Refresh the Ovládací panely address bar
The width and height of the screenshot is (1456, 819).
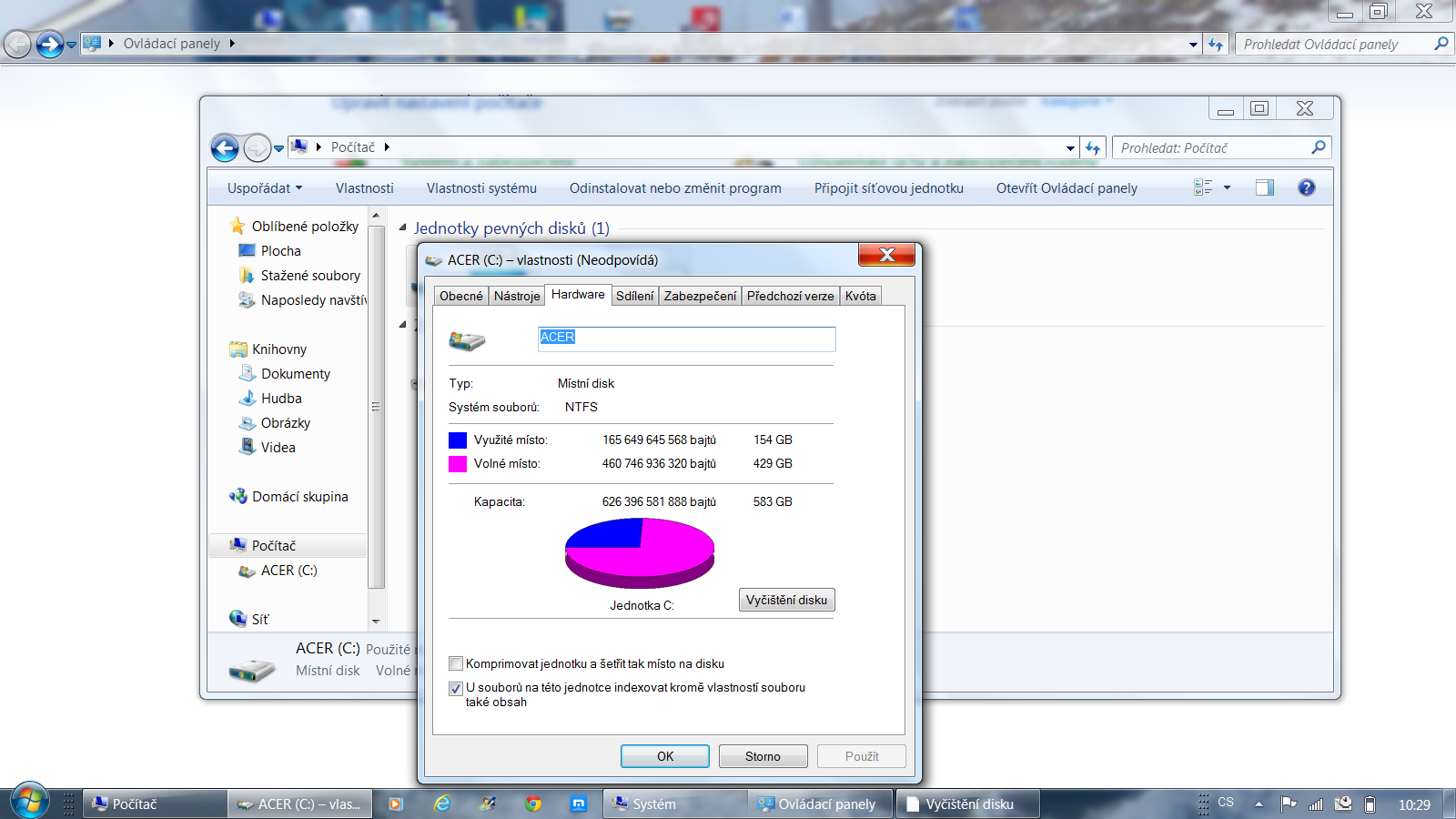[1216, 44]
